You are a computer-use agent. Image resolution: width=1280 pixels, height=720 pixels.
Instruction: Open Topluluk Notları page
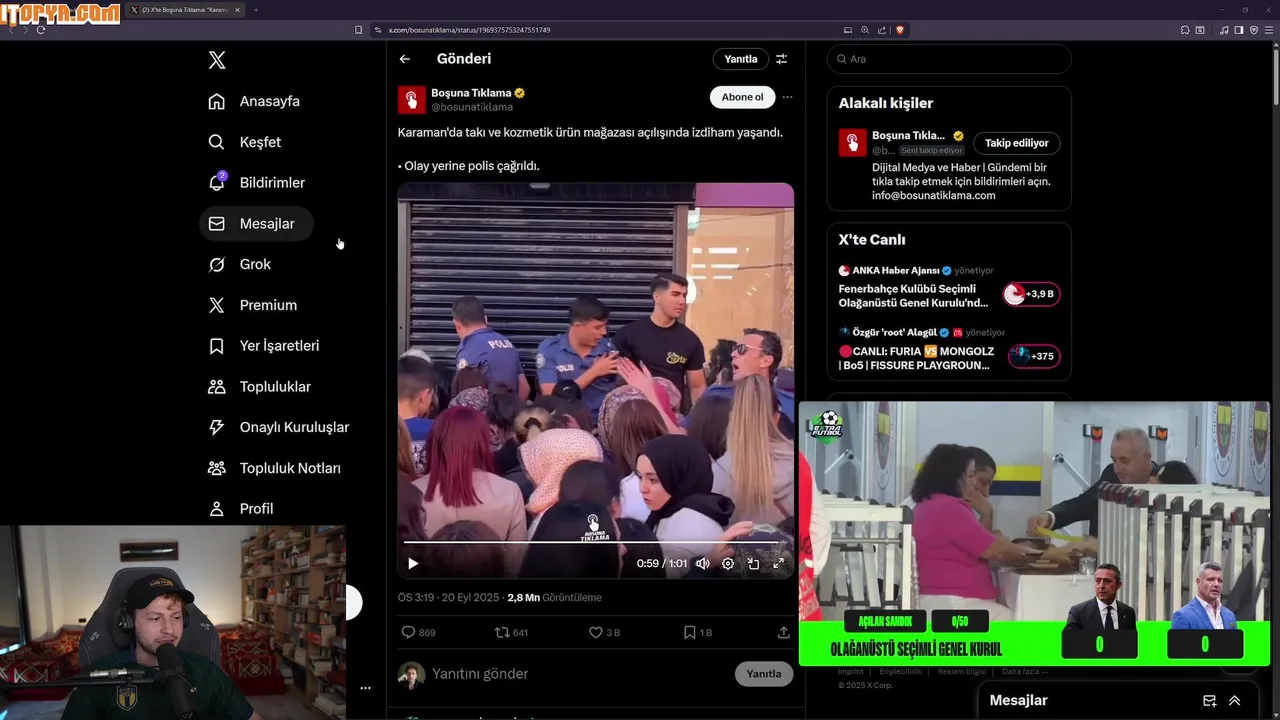coord(275,468)
